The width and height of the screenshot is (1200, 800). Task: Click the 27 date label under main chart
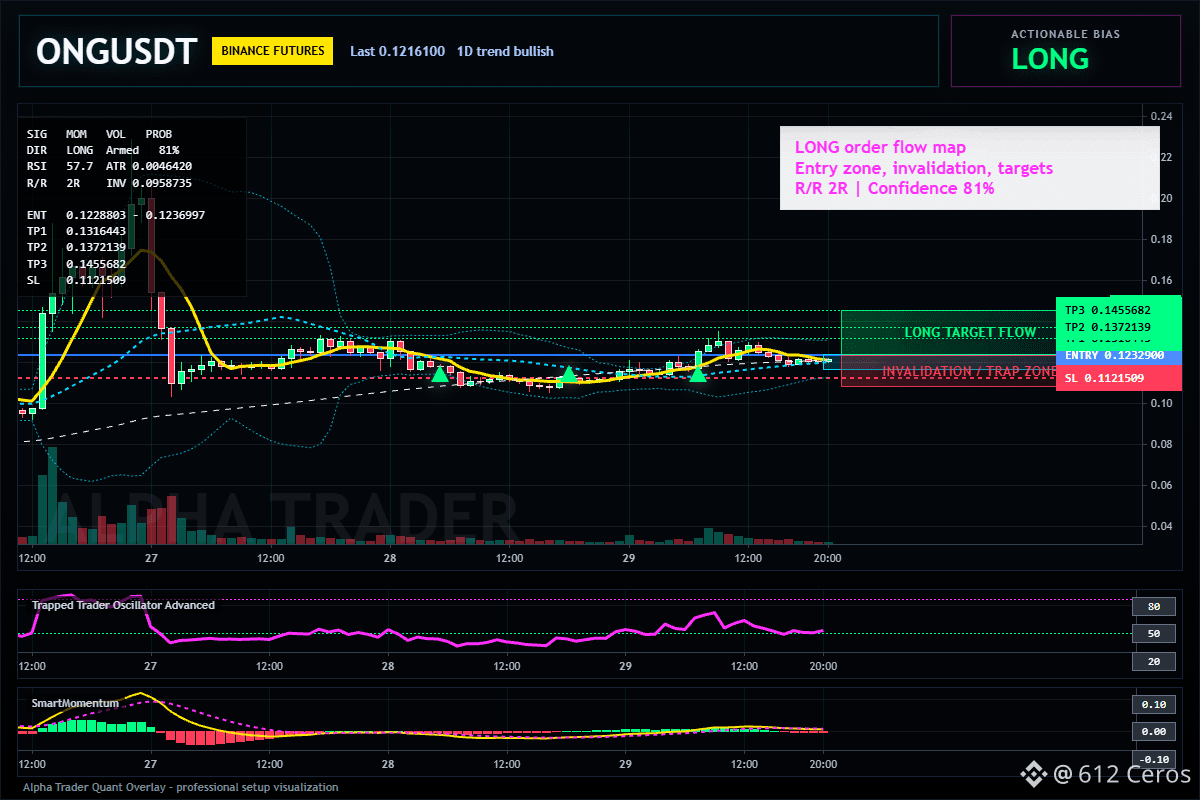pyautogui.click(x=150, y=558)
